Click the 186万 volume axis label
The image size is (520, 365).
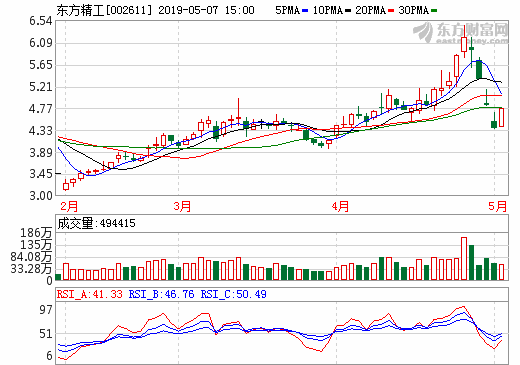point(36,233)
